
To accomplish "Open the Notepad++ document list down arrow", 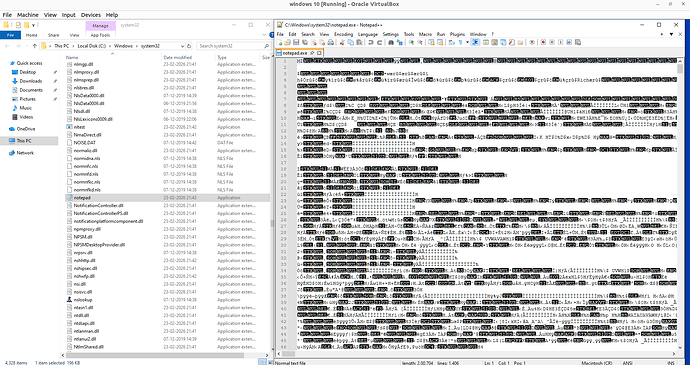I will (x=672, y=34).
